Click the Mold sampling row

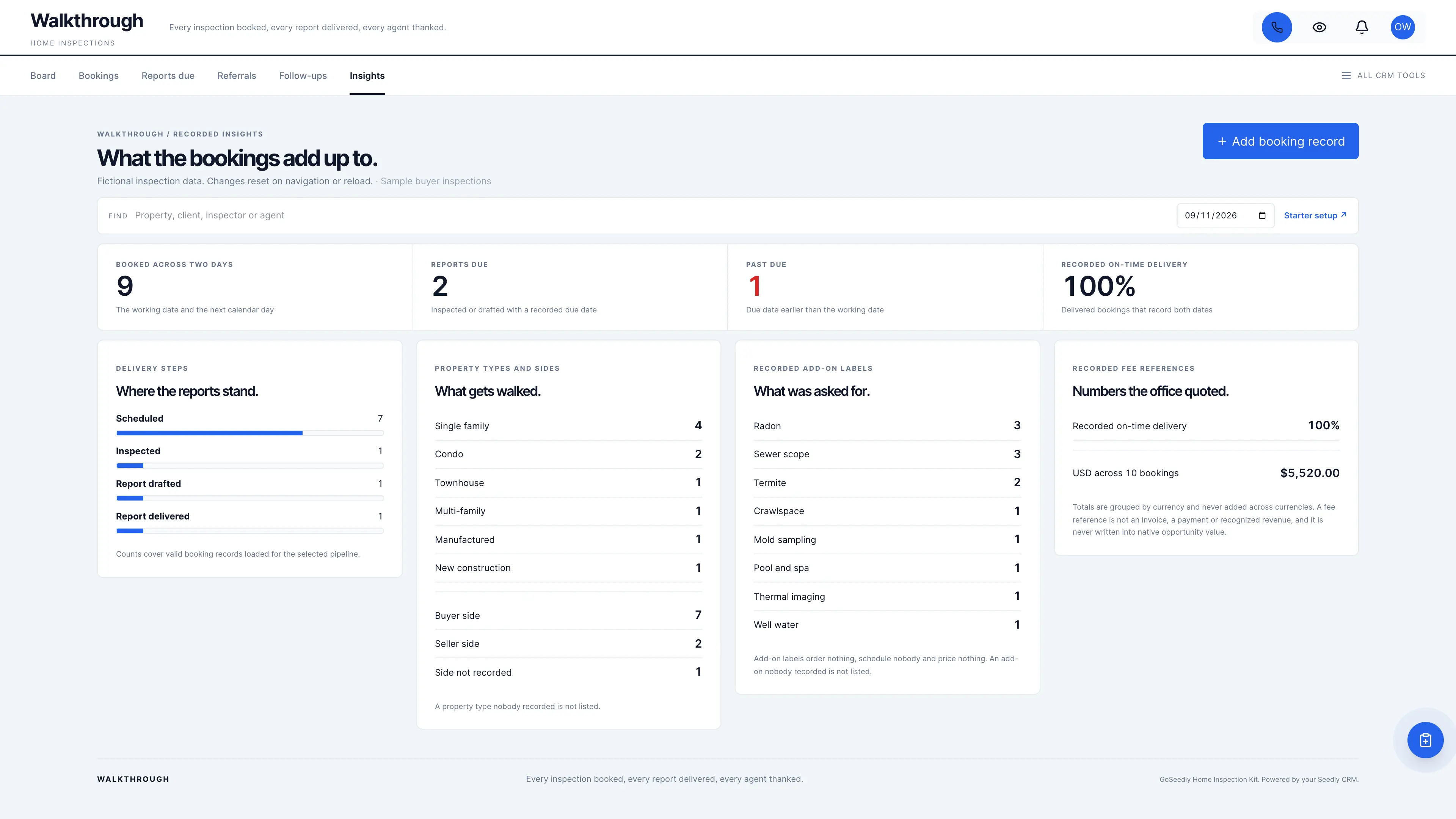(887, 540)
